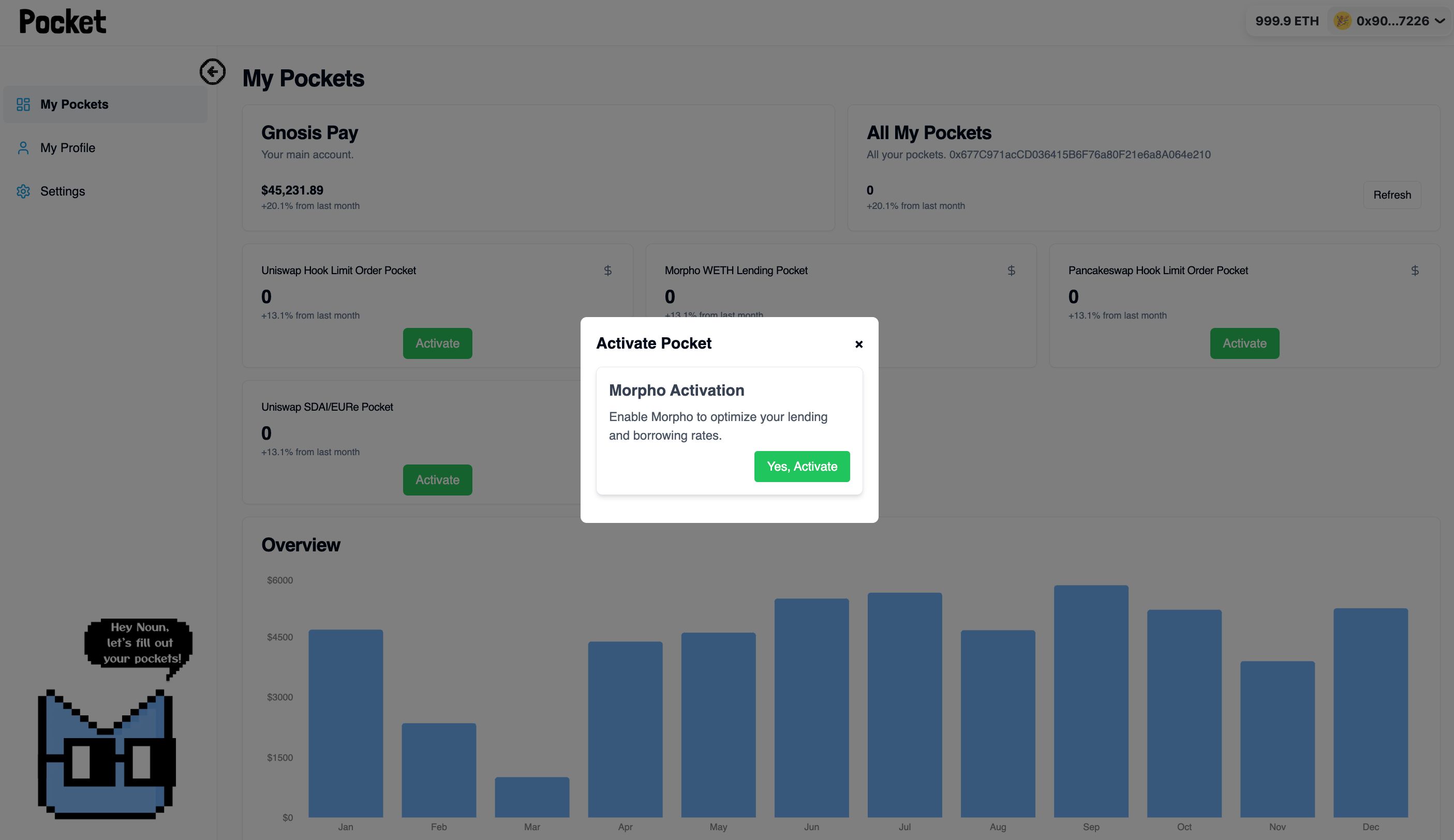Confirm with Yes, Activate button
1454x840 pixels.
pos(802,466)
